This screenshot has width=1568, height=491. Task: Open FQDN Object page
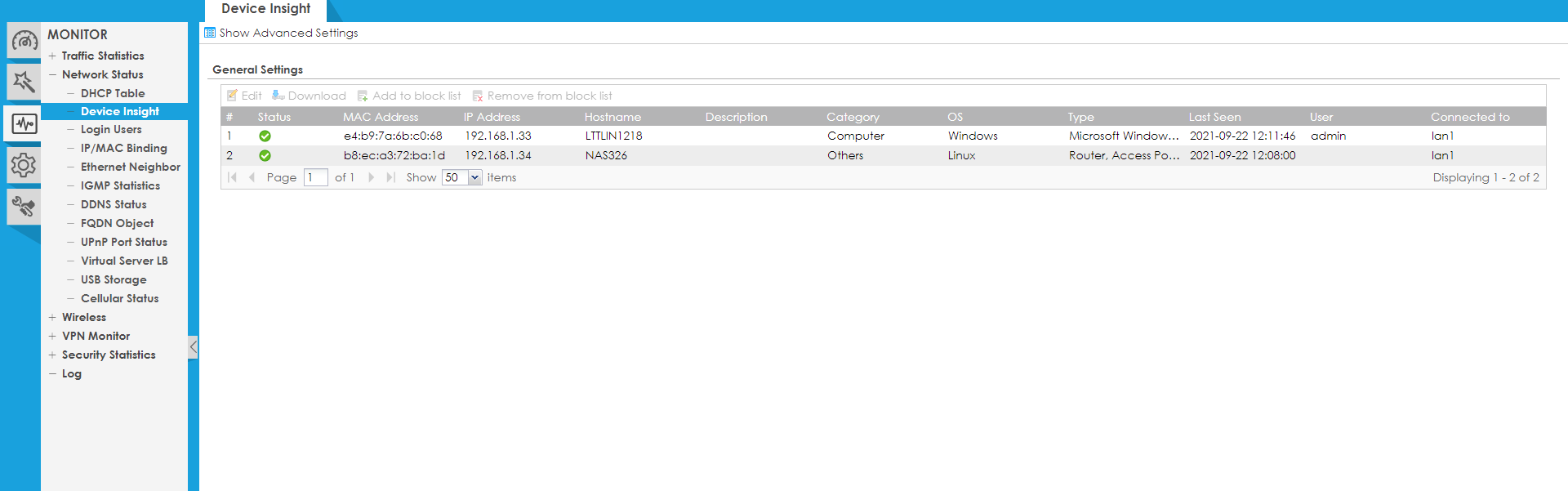[x=117, y=223]
